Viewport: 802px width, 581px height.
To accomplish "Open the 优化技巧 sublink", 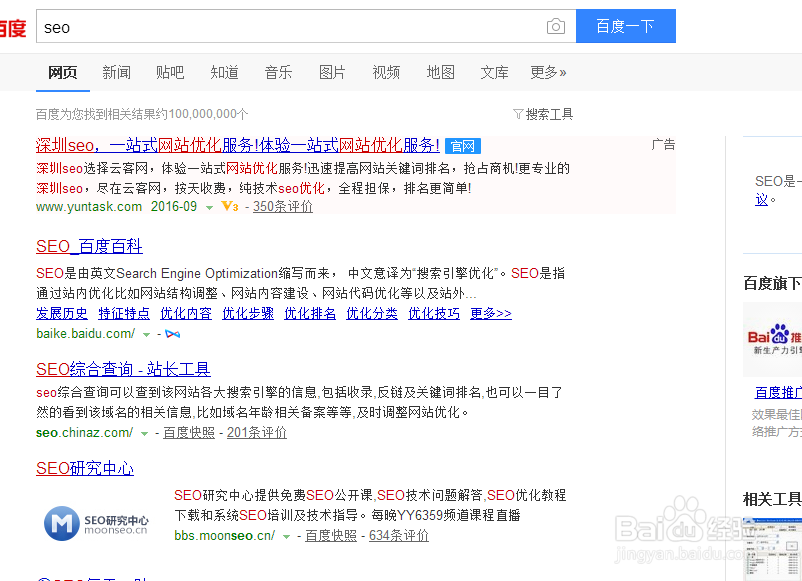I will point(434,314).
